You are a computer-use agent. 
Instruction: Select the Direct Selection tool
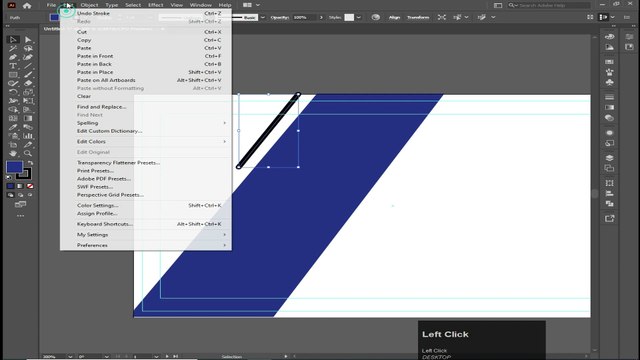[28, 40]
